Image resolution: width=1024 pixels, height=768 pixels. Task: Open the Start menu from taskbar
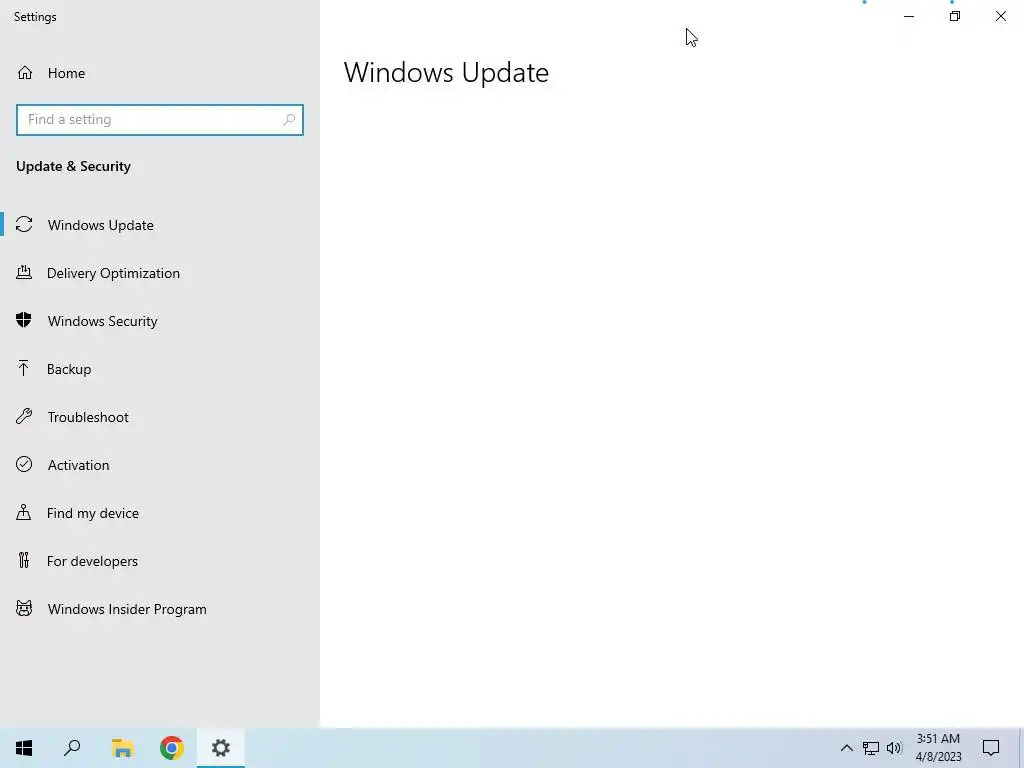point(24,748)
